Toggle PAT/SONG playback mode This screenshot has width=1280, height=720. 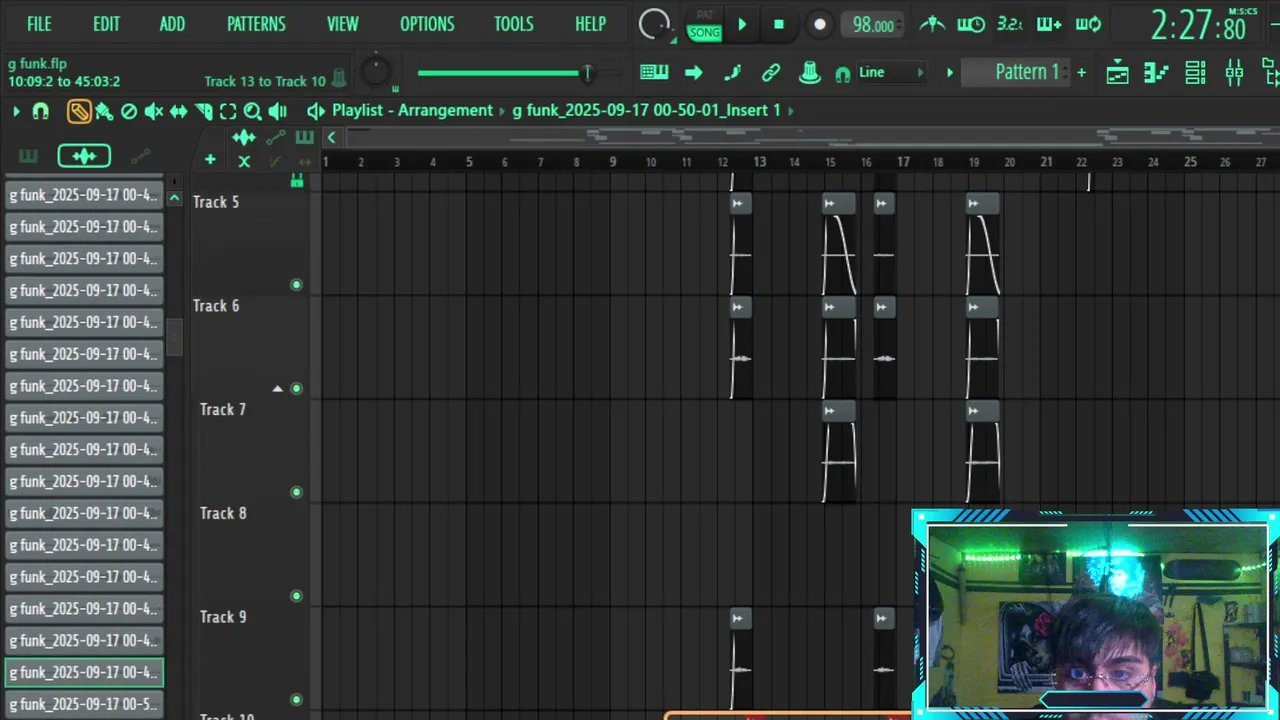click(x=704, y=25)
